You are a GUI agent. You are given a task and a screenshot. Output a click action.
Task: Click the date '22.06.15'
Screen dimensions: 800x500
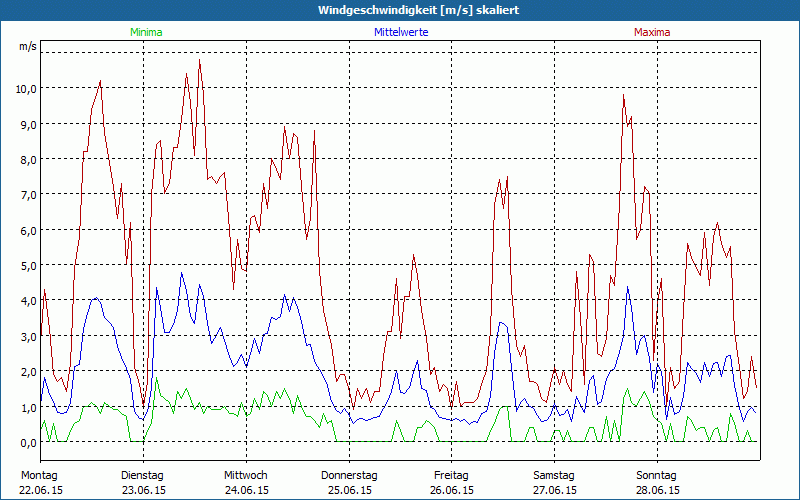pyautogui.click(x=41, y=490)
